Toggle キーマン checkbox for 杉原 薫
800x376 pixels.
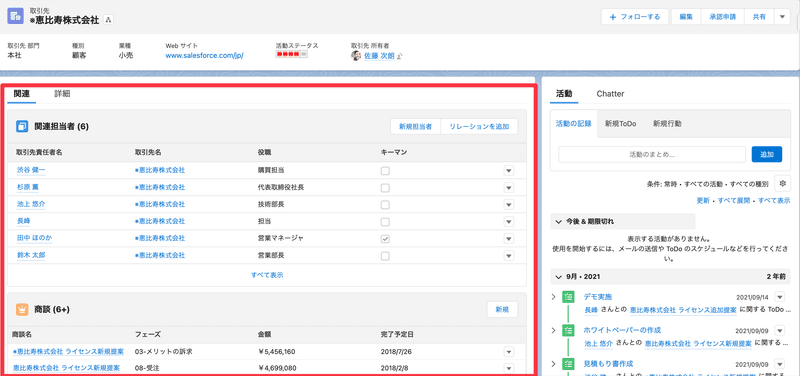point(385,188)
